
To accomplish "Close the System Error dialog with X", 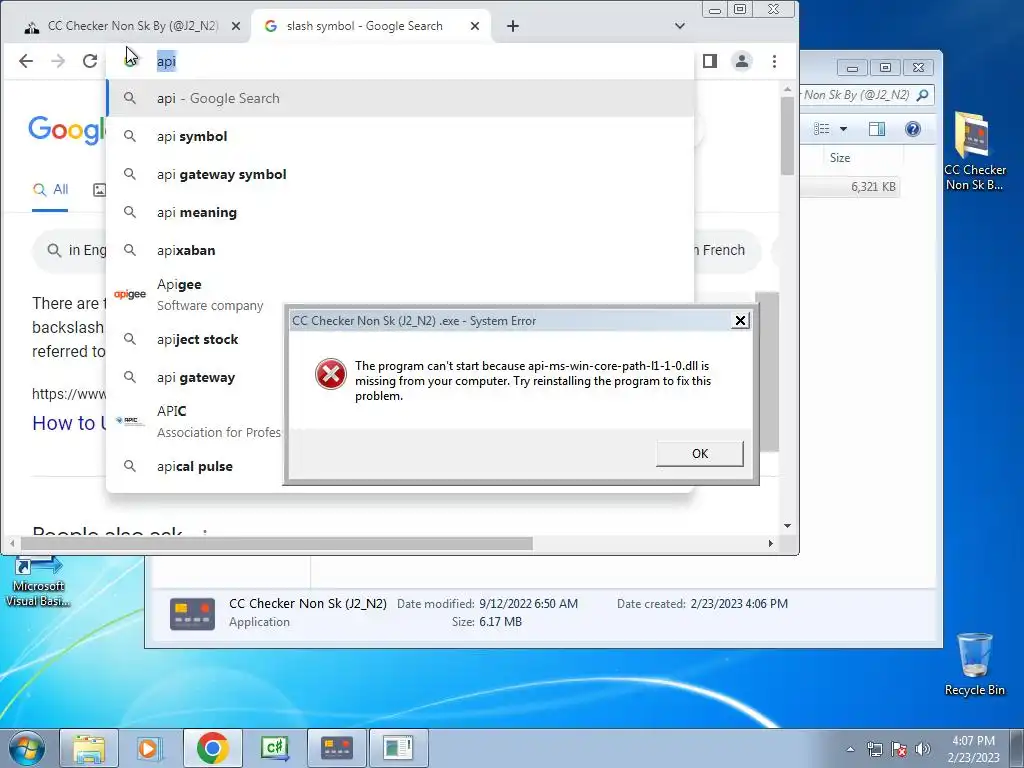I will (x=740, y=321).
